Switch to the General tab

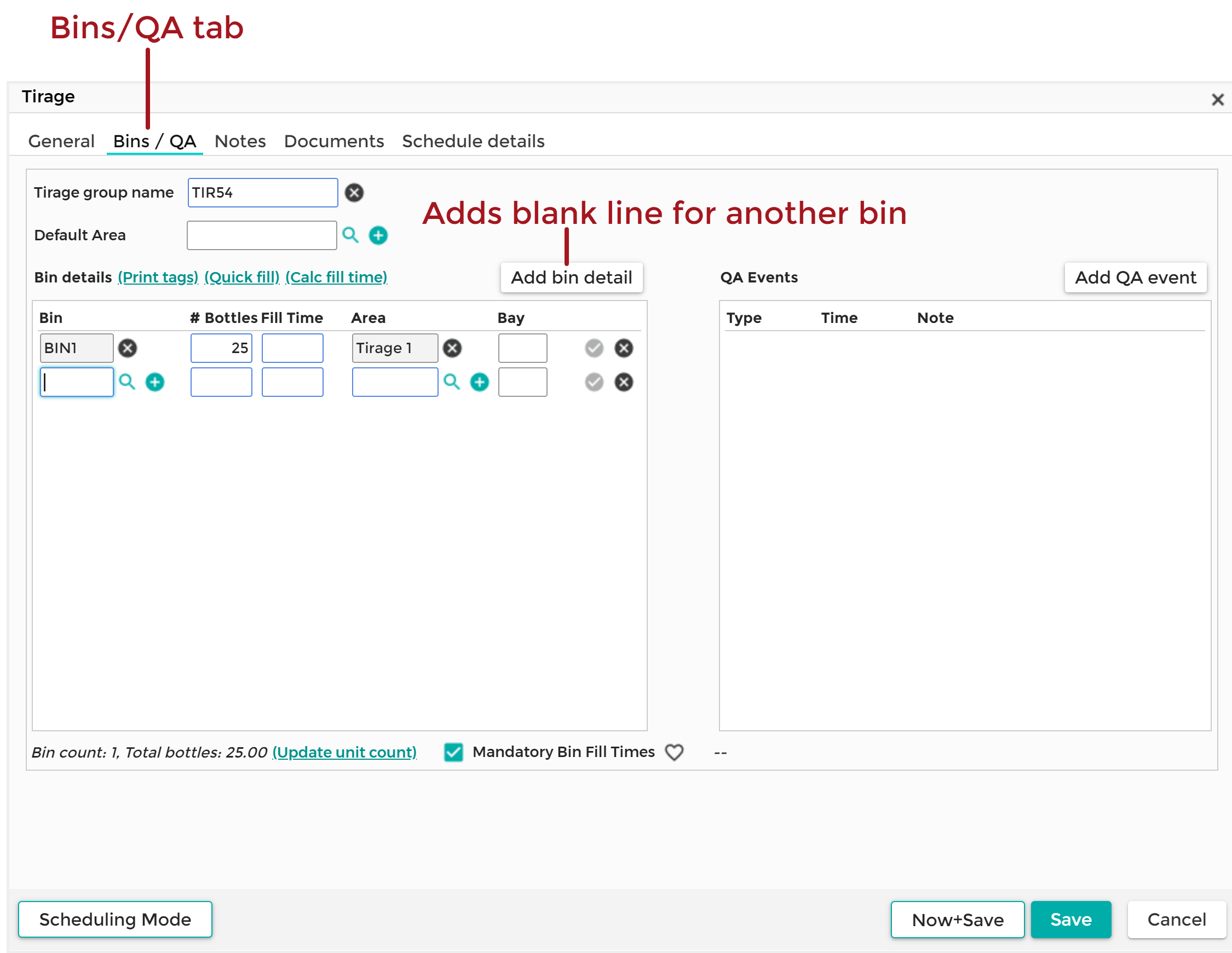61,141
